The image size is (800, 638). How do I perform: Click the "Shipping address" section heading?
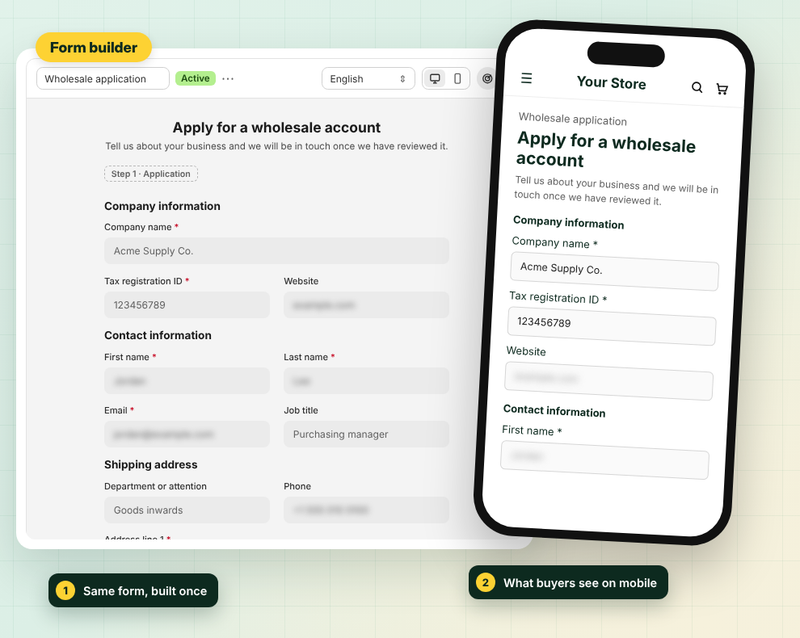pos(151,464)
